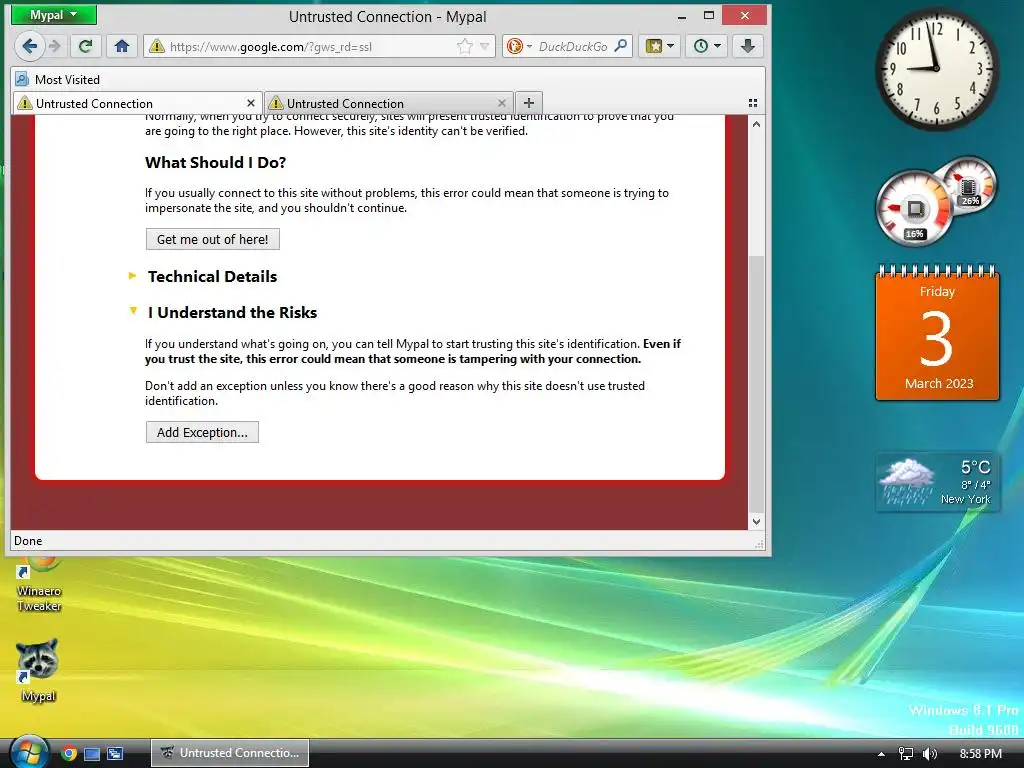Click the switch windows taskbar icon
The width and height of the screenshot is (1024, 768).
115,753
